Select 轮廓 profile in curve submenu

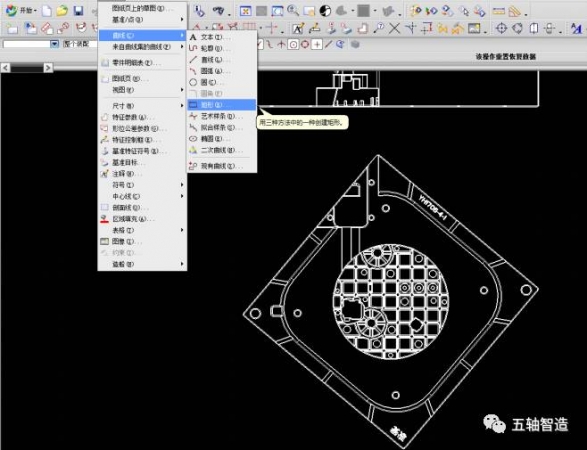[222, 48]
